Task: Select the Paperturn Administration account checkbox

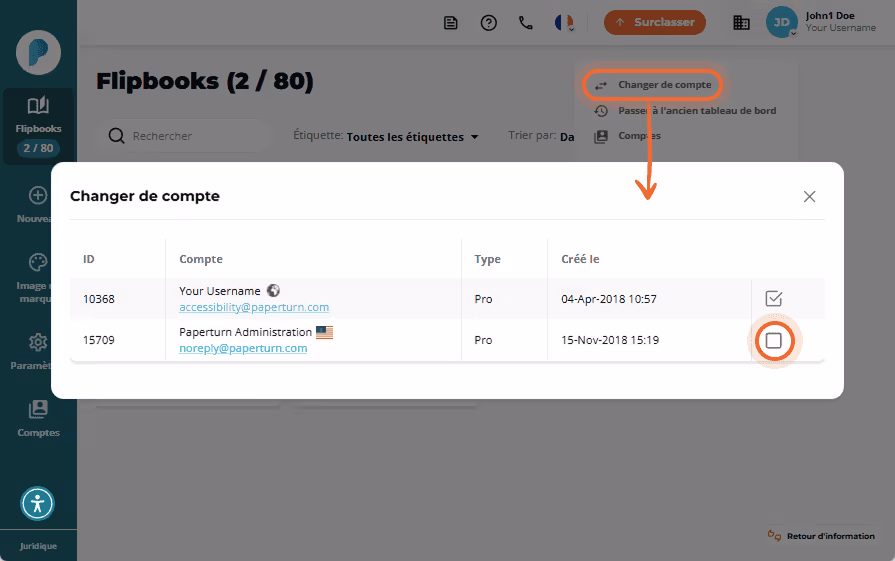Action: coord(773,341)
